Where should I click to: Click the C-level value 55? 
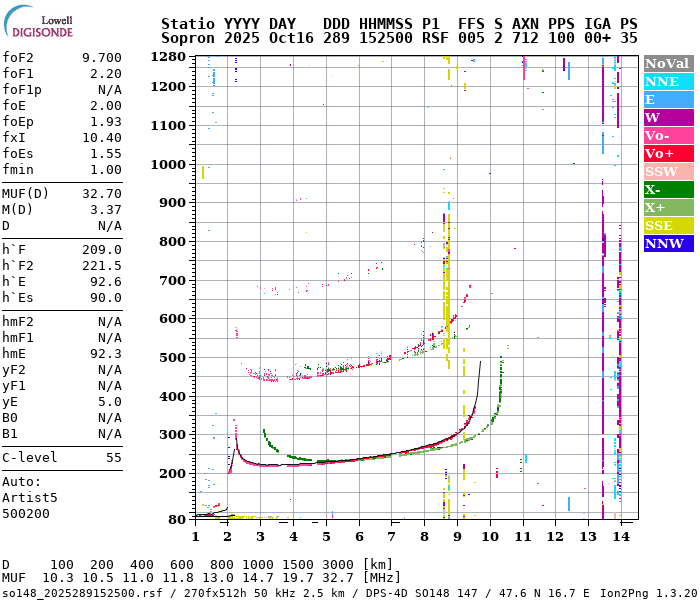pos(113,458)
